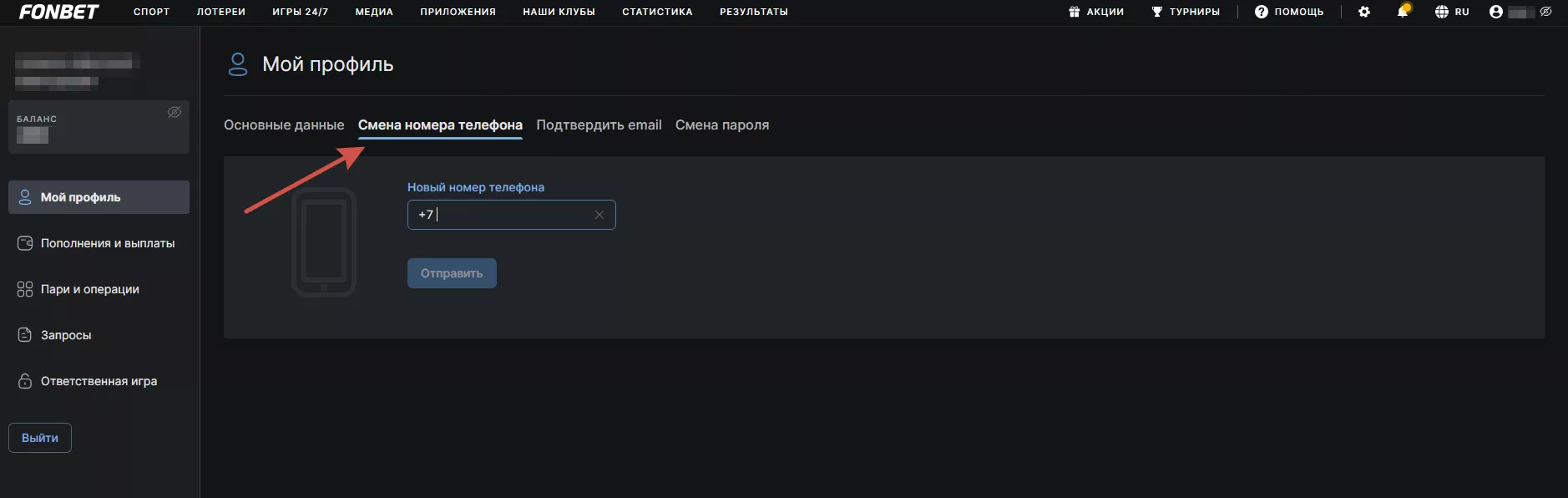This screenshot has width=1568, height=498.
Task: Toggle header balance visibility eye icon
Action: pyautogui.click(x=1546, y=12)
